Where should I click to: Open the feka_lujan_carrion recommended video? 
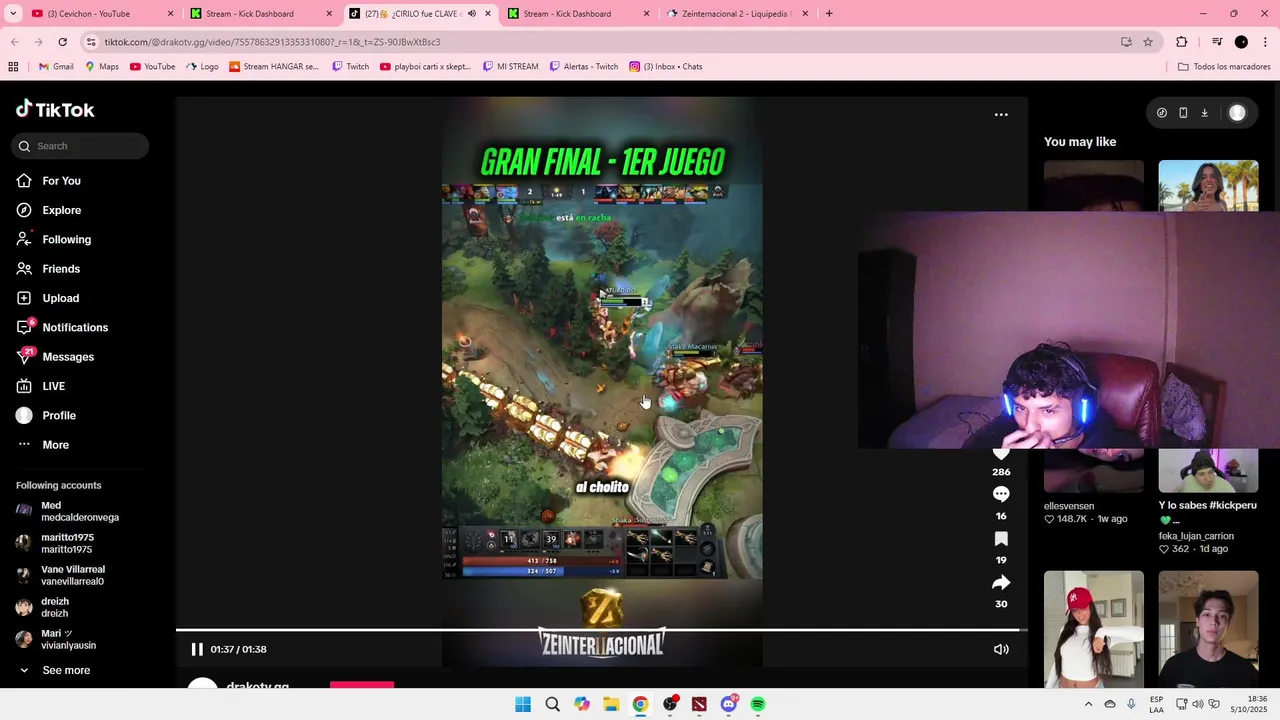pyautogui.click(x=1209, y=470)
